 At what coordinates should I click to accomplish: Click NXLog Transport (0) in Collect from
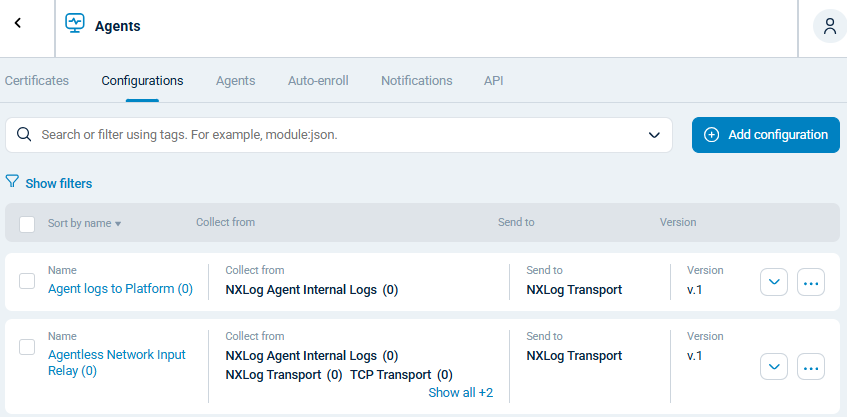(284, 375)
